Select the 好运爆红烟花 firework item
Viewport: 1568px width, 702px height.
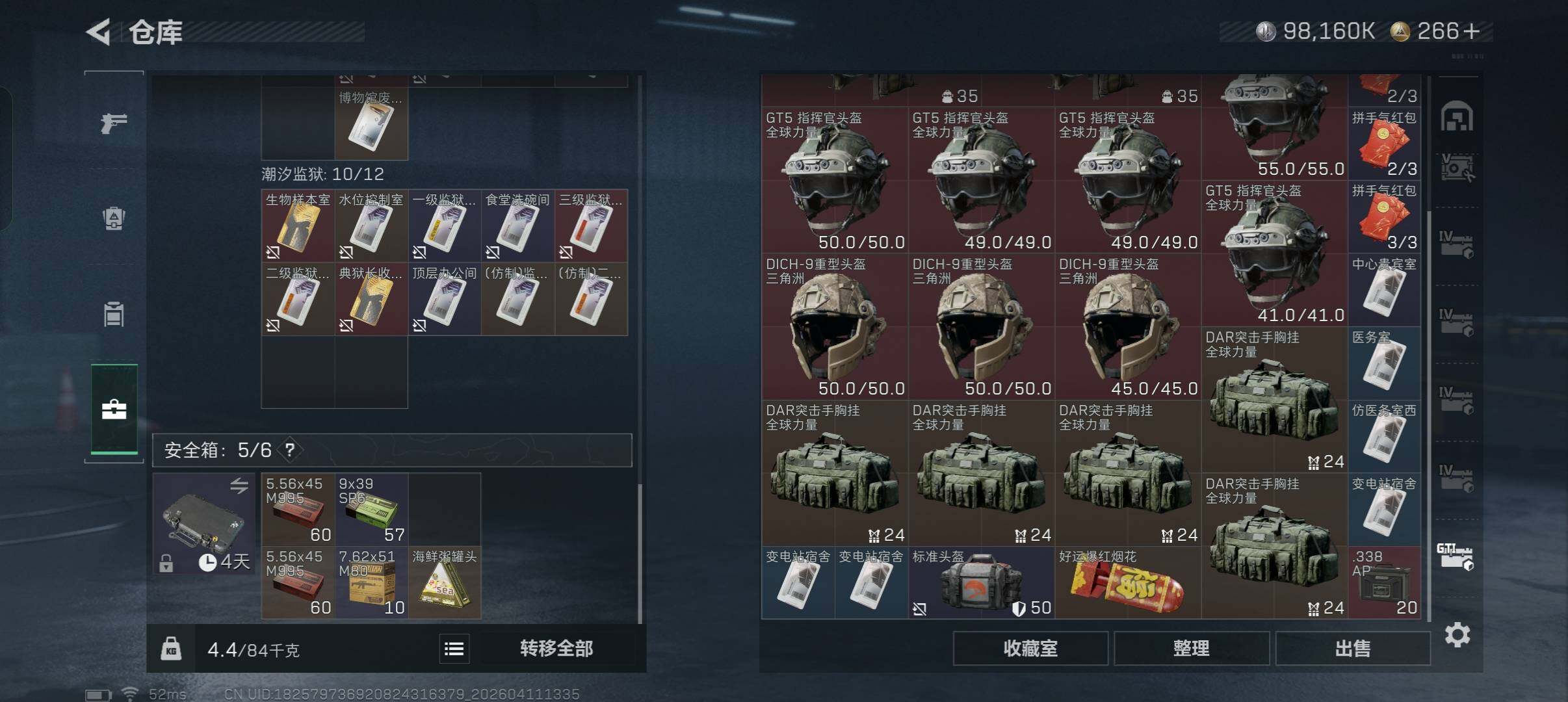[x=1128, y=582]
